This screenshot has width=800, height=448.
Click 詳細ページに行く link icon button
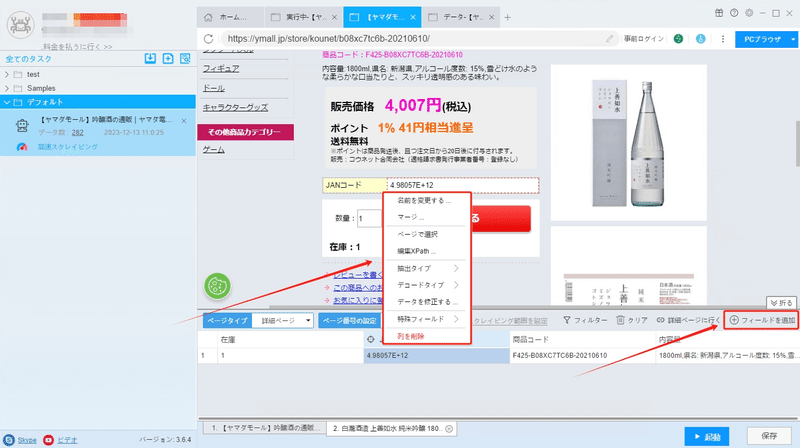click(688, 320)
